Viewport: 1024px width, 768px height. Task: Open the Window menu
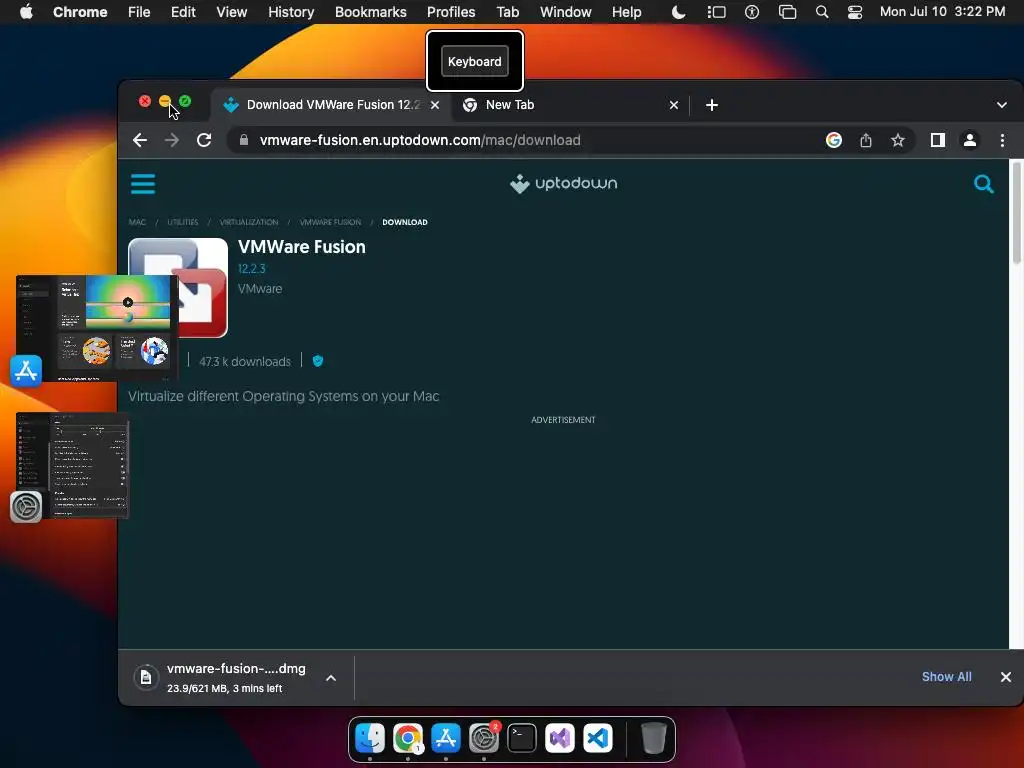click(x=566, y=12)
